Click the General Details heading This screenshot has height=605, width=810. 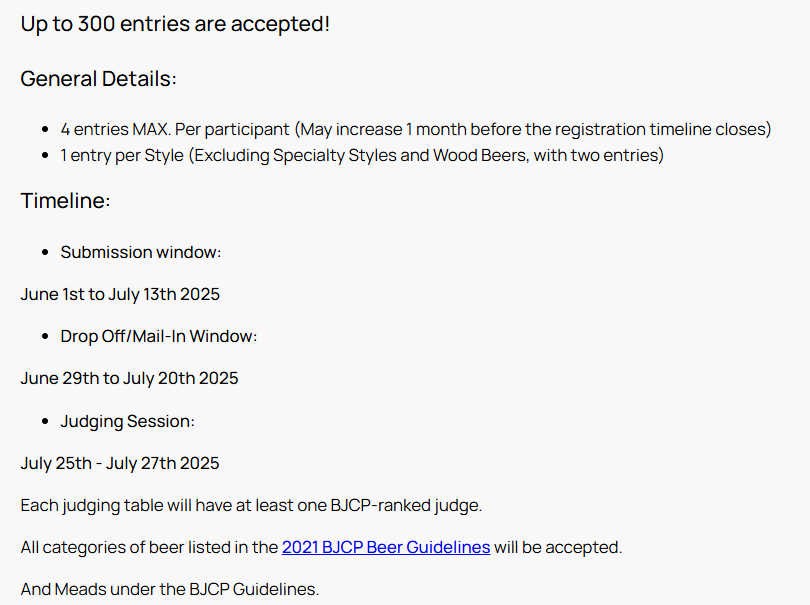[x=99, y=79]
